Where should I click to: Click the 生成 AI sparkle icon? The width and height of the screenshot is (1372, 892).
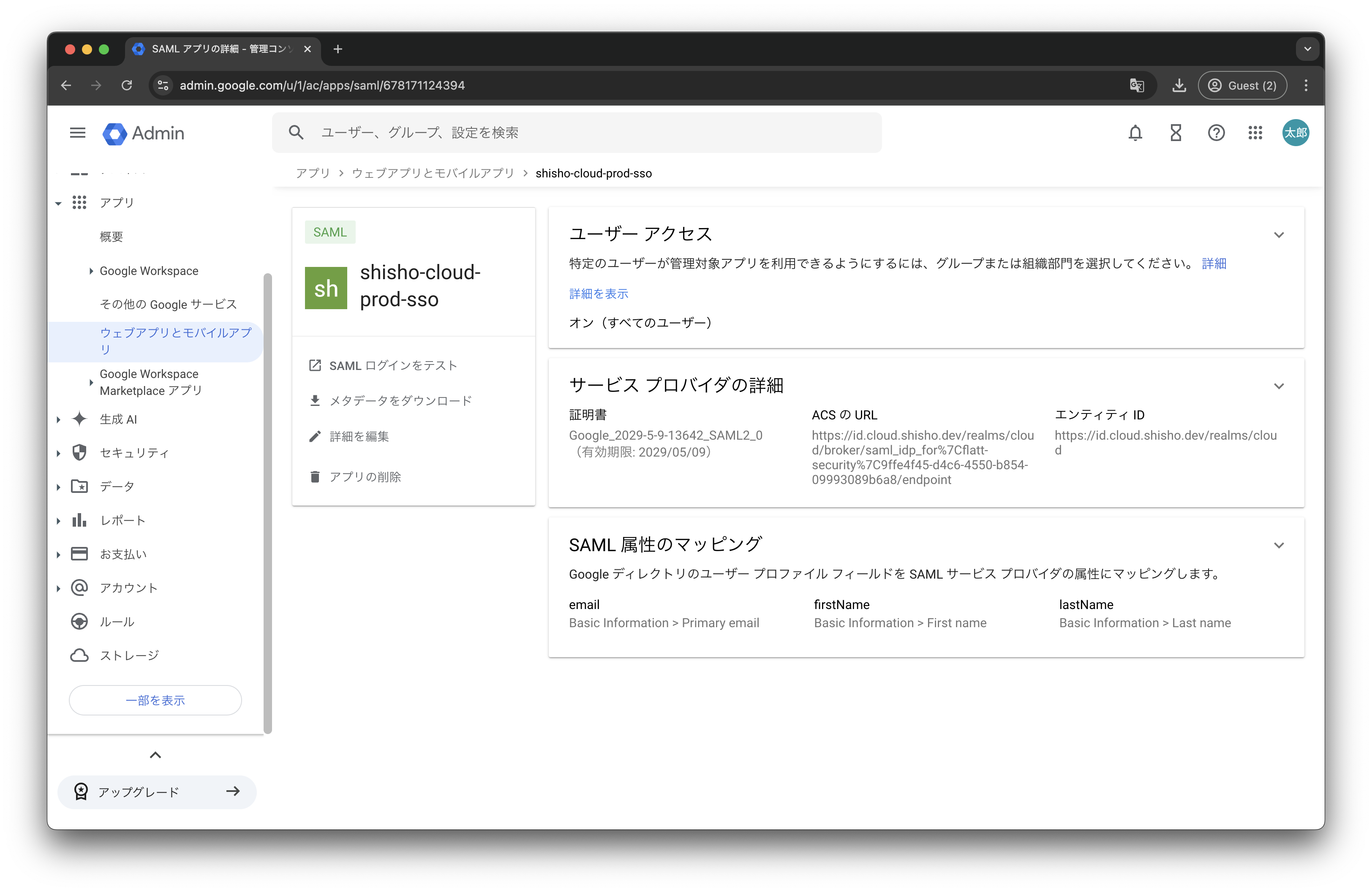79,419
